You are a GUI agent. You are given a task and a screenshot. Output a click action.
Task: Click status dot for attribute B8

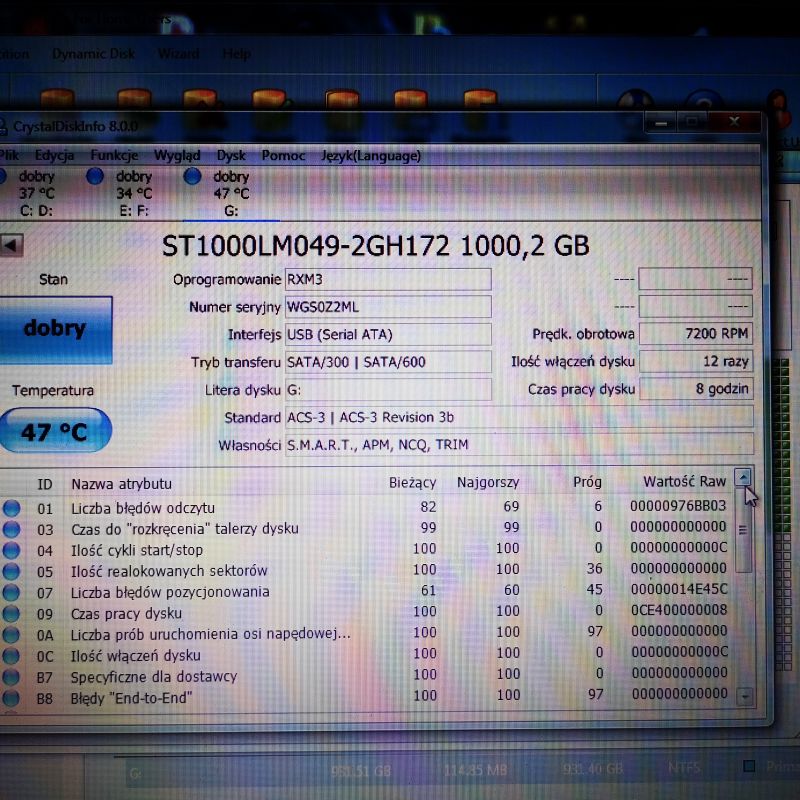coord(11,697)
